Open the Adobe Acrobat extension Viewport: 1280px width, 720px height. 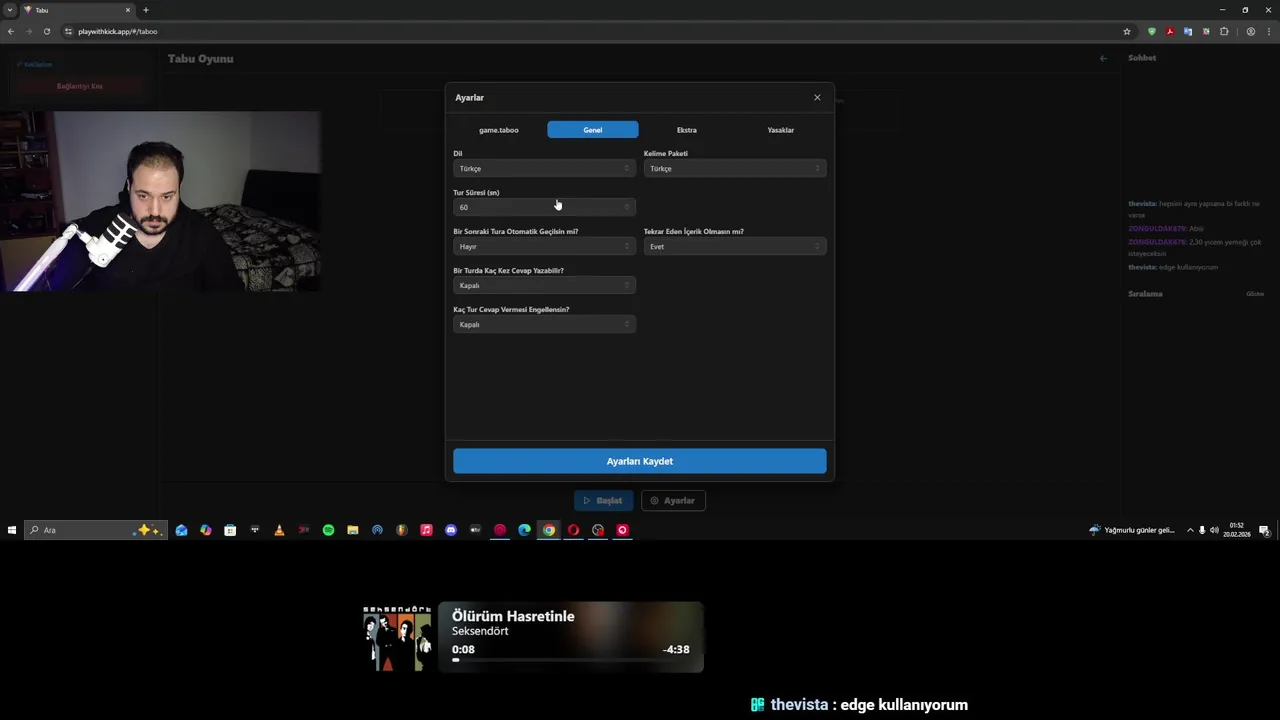(x=1170, y=31)
